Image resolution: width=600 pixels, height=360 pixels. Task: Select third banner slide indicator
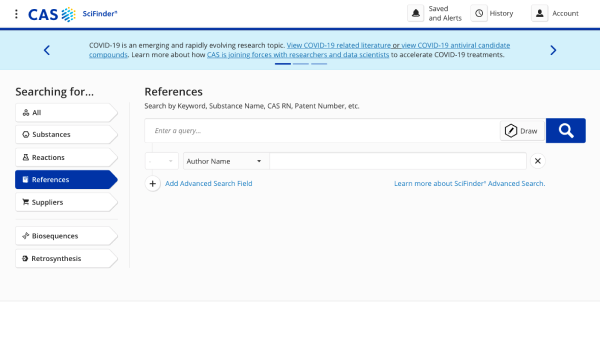pos(319,64)
